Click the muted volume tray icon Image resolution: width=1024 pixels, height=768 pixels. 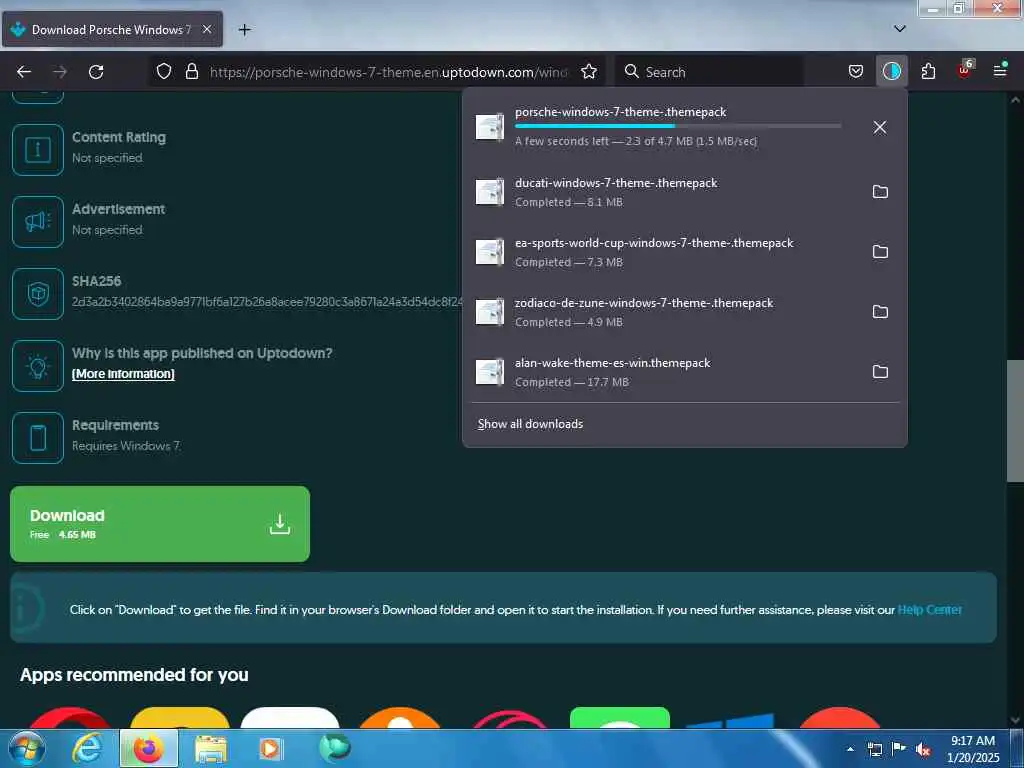923,749
